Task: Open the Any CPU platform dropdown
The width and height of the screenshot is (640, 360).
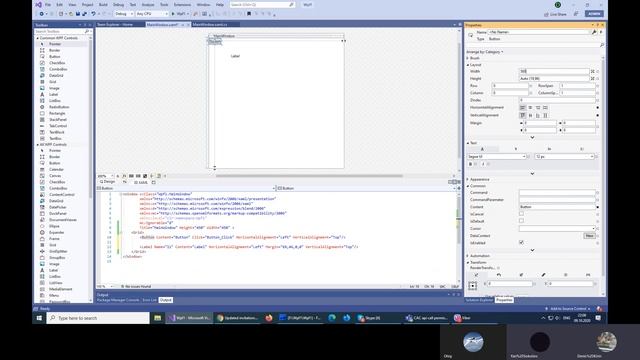Action: click(x=152, y=14)
